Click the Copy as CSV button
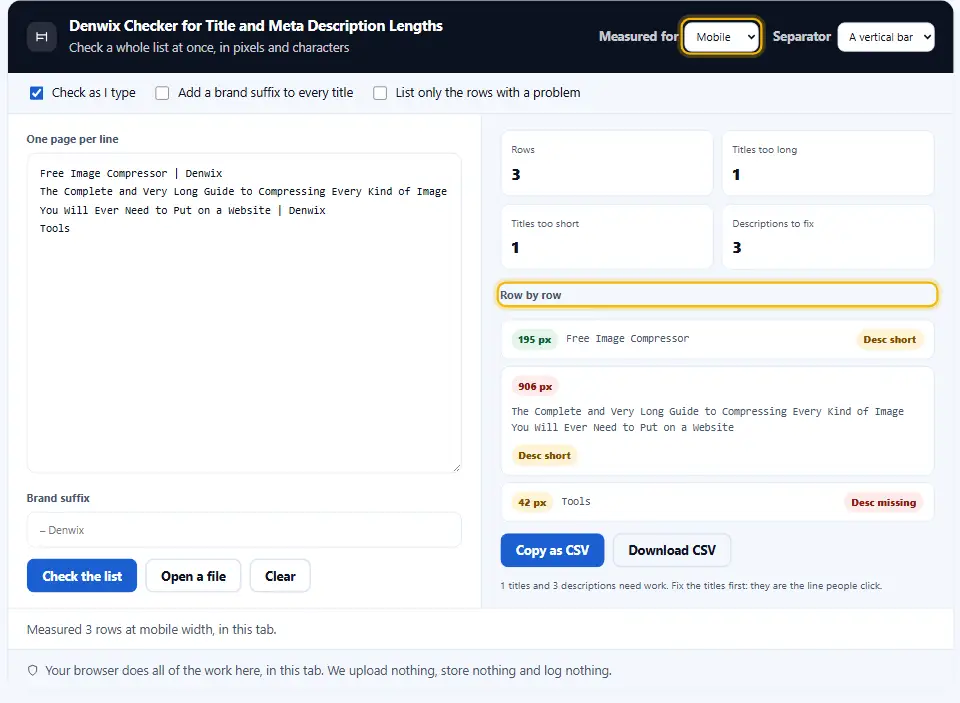The image size is (960, 703). tap(552, 550)
